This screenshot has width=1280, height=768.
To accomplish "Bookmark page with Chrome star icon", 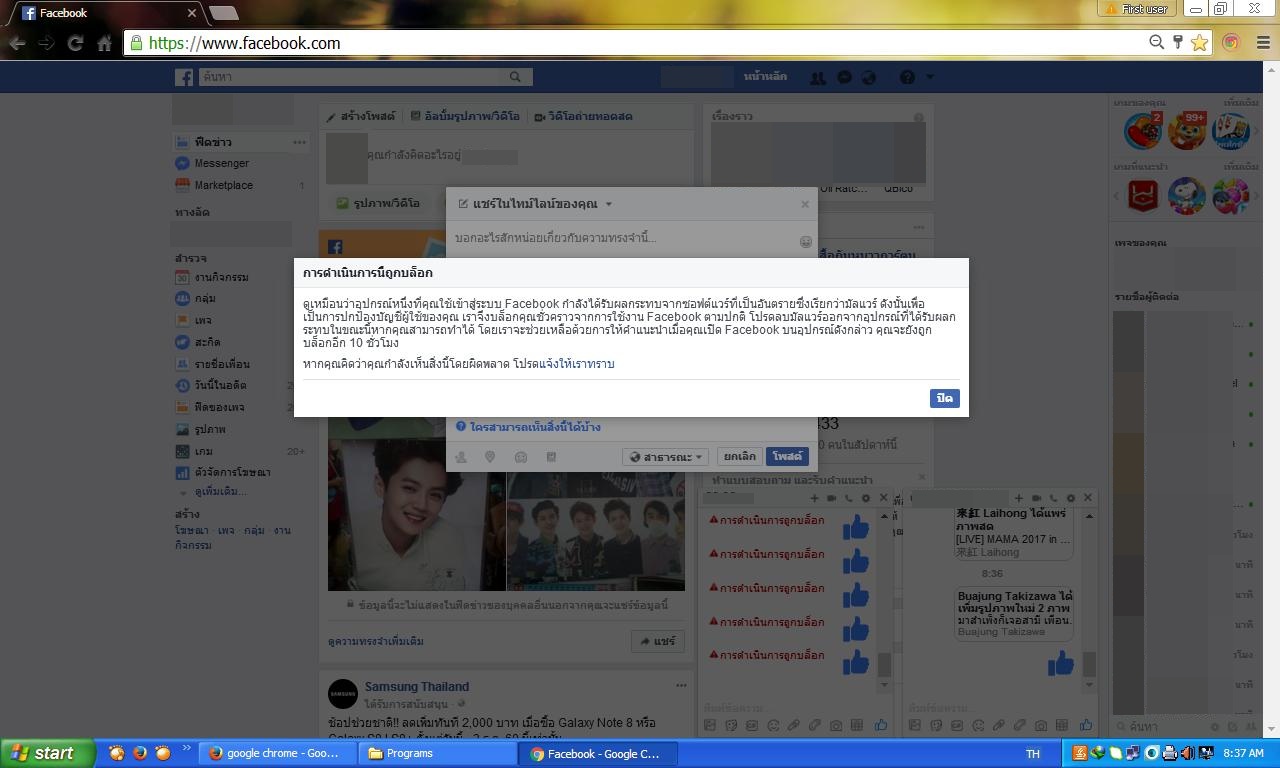I will click(1199, 42).
